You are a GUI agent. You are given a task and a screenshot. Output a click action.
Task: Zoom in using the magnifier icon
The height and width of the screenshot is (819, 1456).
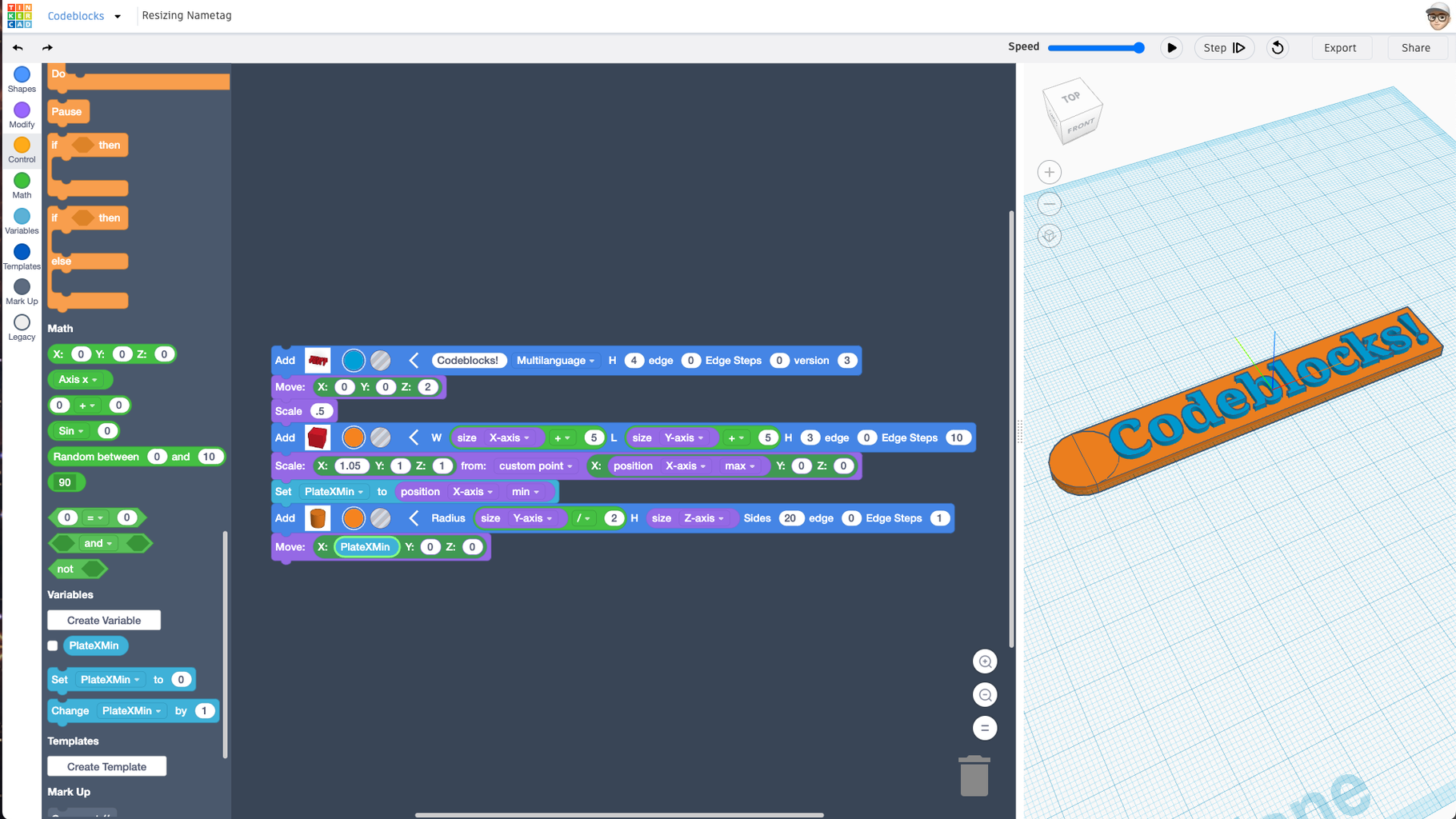tap(985, 661)
